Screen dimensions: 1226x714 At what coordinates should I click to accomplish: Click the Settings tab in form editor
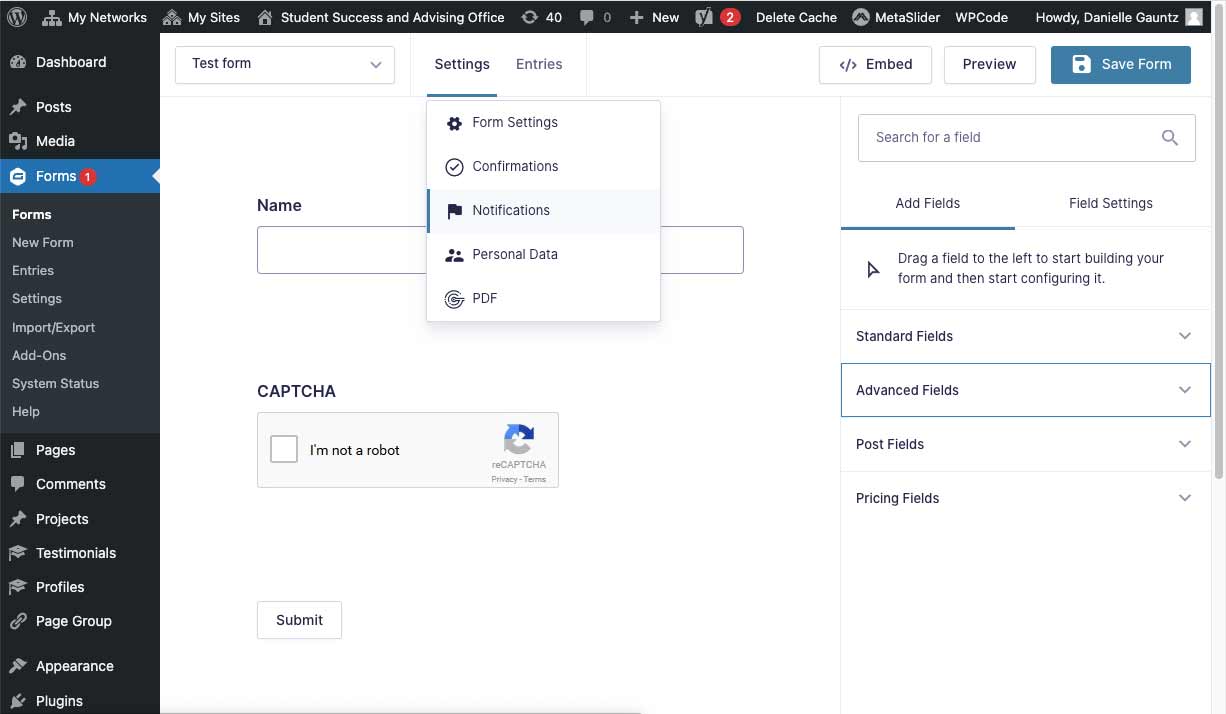coord(462,64)
